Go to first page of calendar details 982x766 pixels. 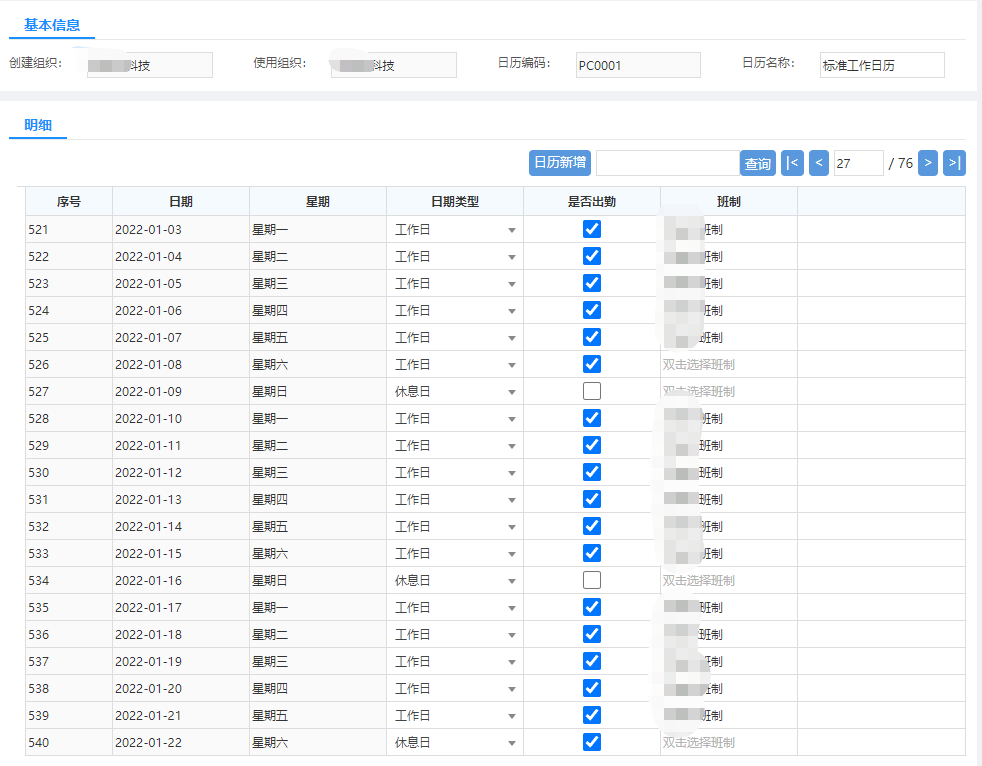point(792,163)
